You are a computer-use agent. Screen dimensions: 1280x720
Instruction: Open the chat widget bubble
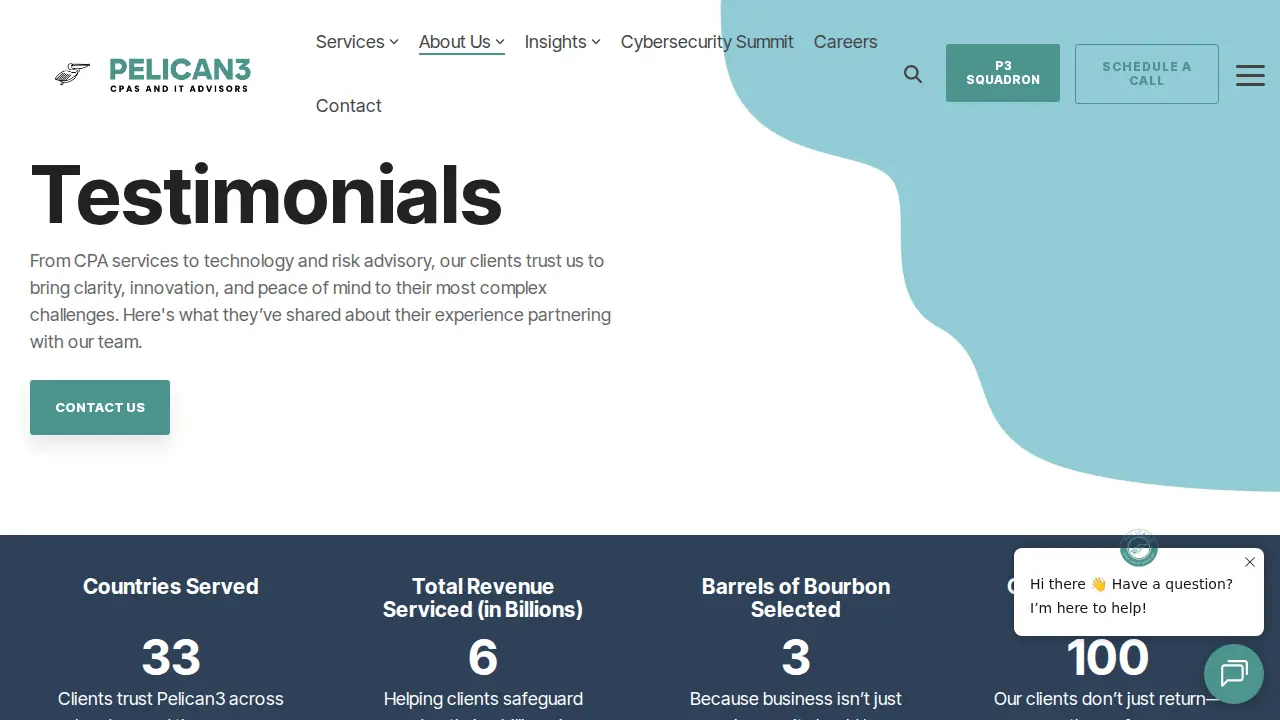(x=1234, y=674)
